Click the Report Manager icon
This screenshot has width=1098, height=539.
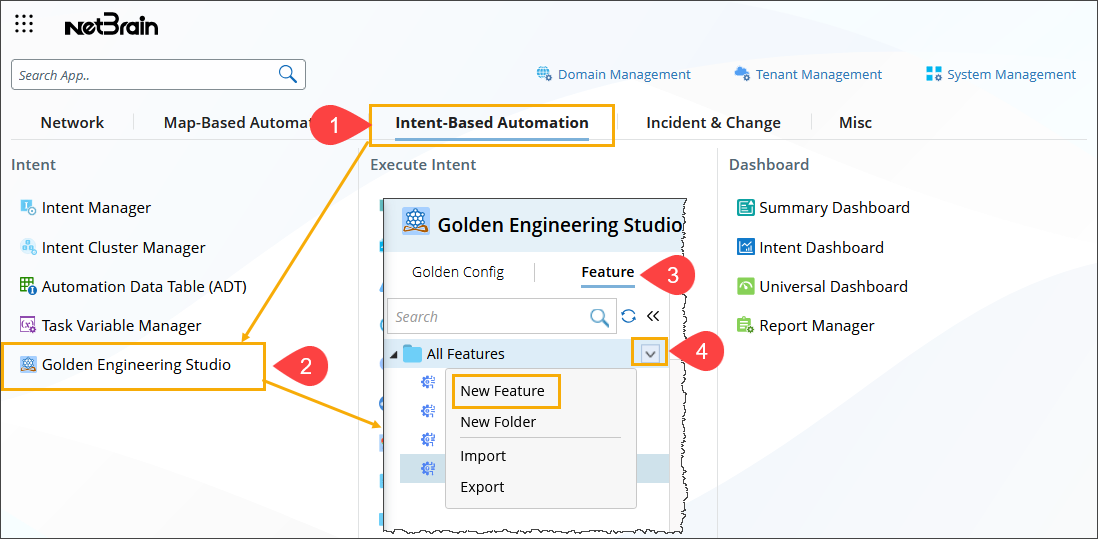click(745, 325)
